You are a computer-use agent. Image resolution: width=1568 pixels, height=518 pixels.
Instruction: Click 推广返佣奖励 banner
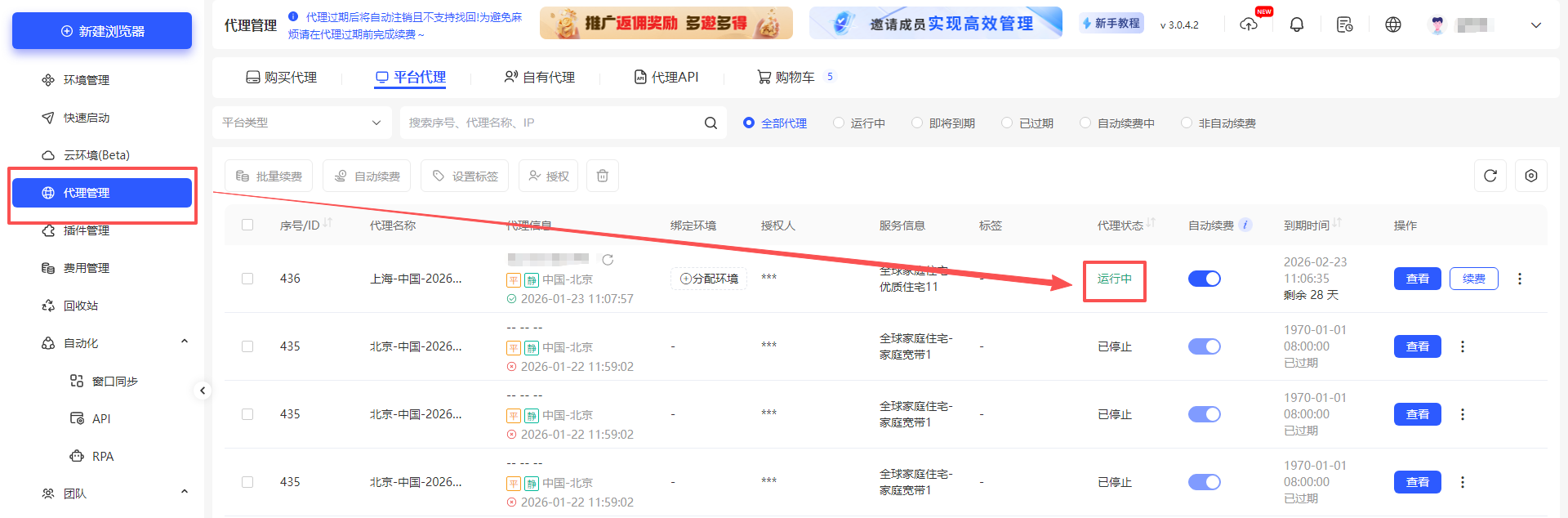click(666, 23)
